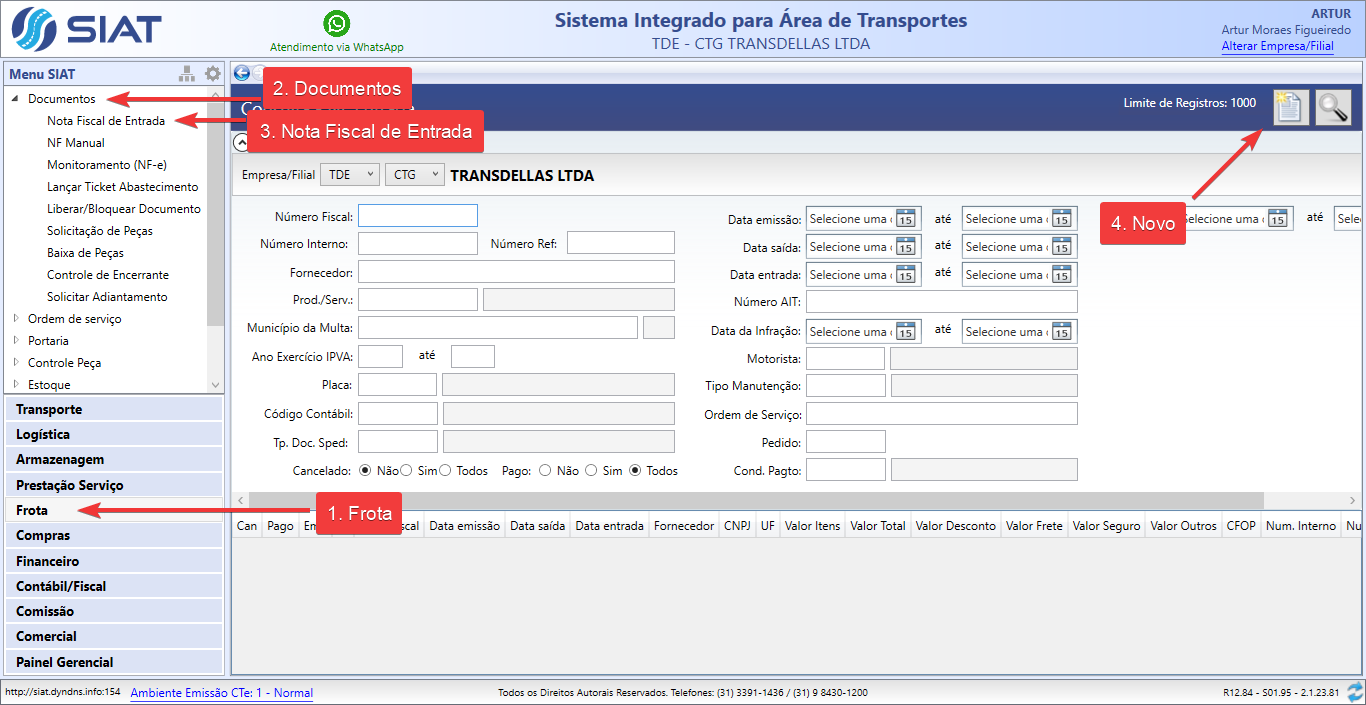Viewport: 1366px width, 705px height.
Task: Select 'NF Manual' from Documentos menu
Action: point(76,143)
